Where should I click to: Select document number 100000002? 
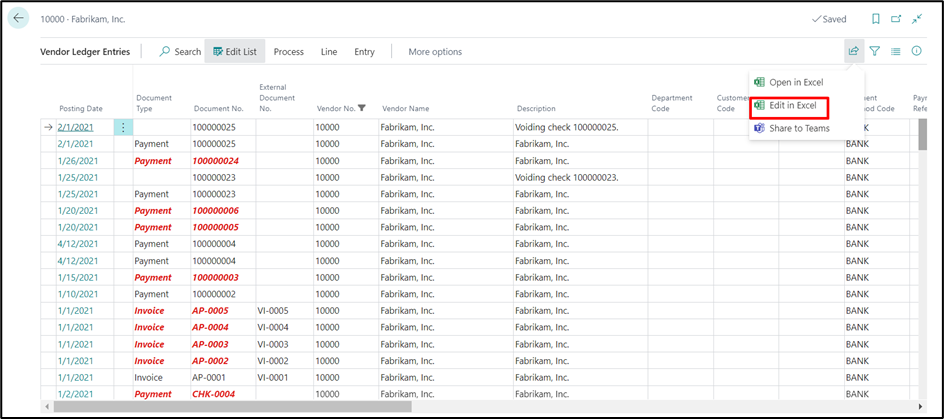coord(214,294)
